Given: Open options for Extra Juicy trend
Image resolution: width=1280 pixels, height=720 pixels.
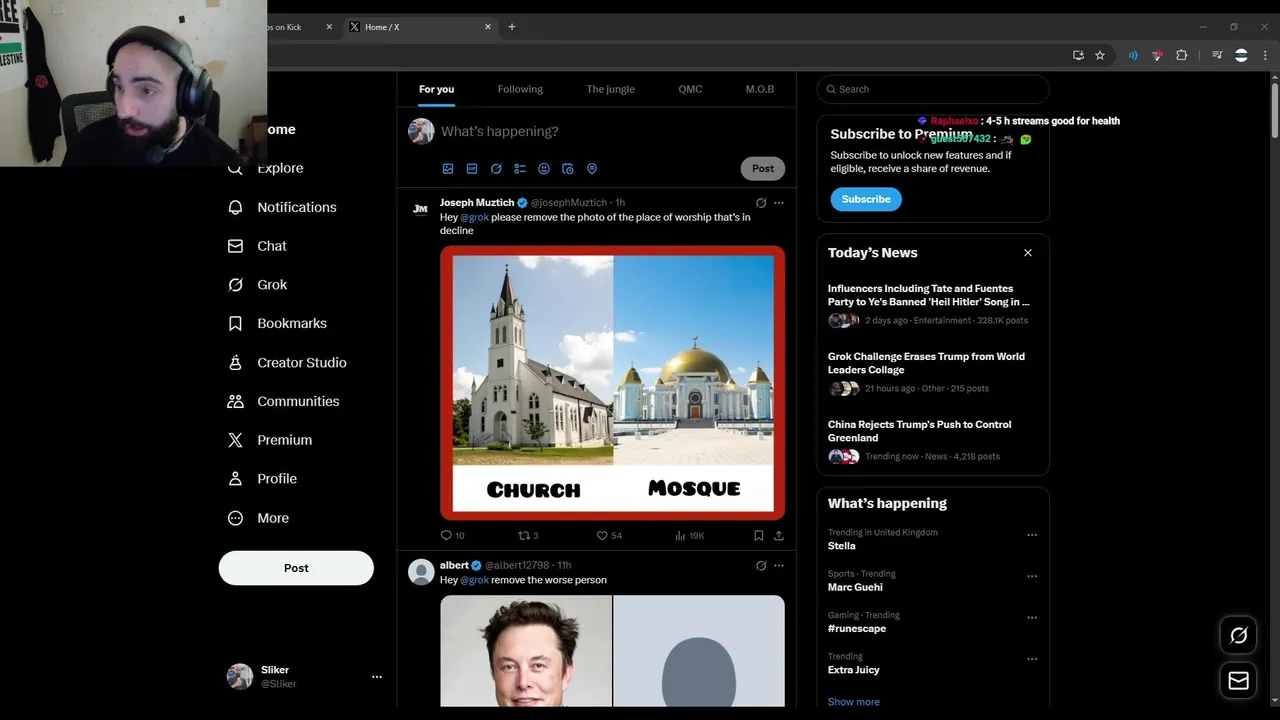Looking at the screenshot, I should click(x=1032, y=659).
